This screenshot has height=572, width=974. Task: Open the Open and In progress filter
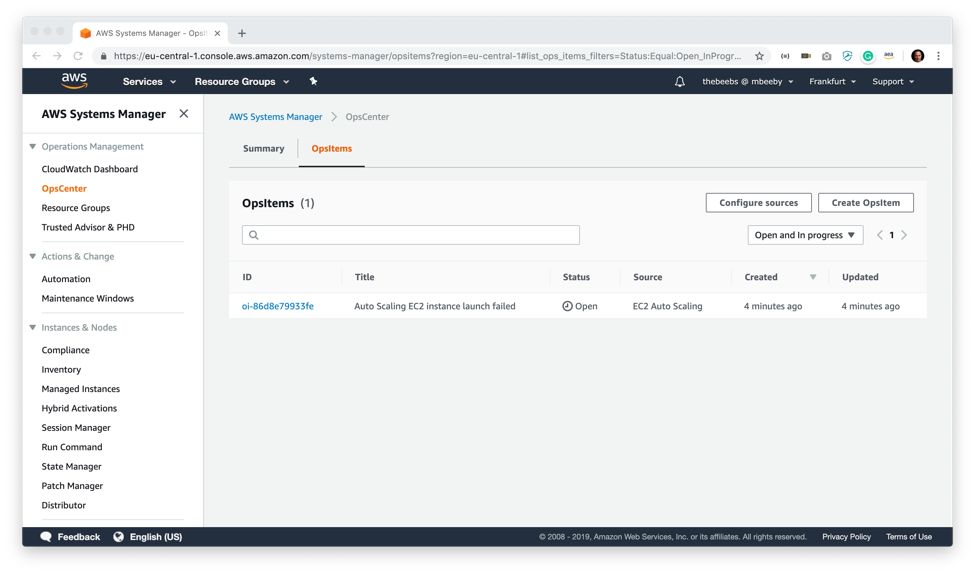click(805, 235)
